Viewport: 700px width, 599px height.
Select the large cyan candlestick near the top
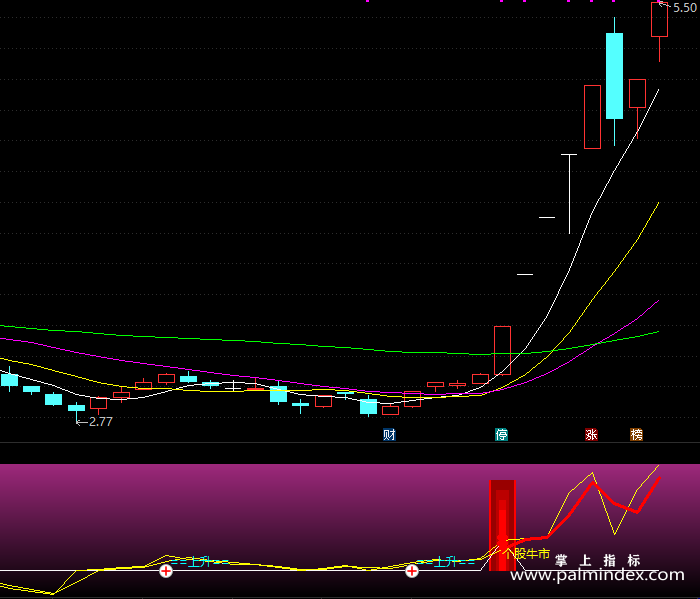pyautogui.click(x=614, y=76)
